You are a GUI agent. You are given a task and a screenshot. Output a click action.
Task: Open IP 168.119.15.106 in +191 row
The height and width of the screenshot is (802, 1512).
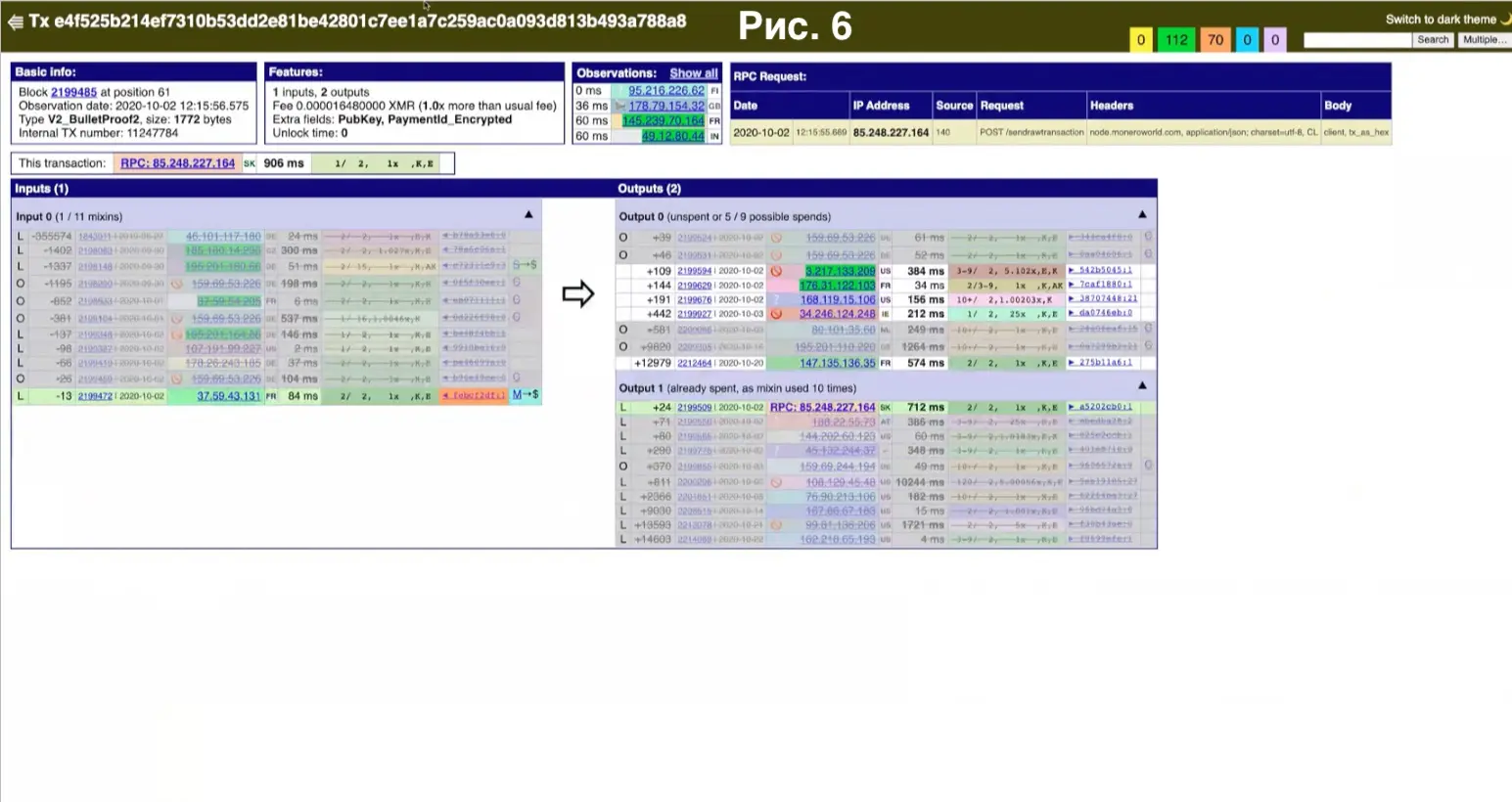(x=838, y=300)
